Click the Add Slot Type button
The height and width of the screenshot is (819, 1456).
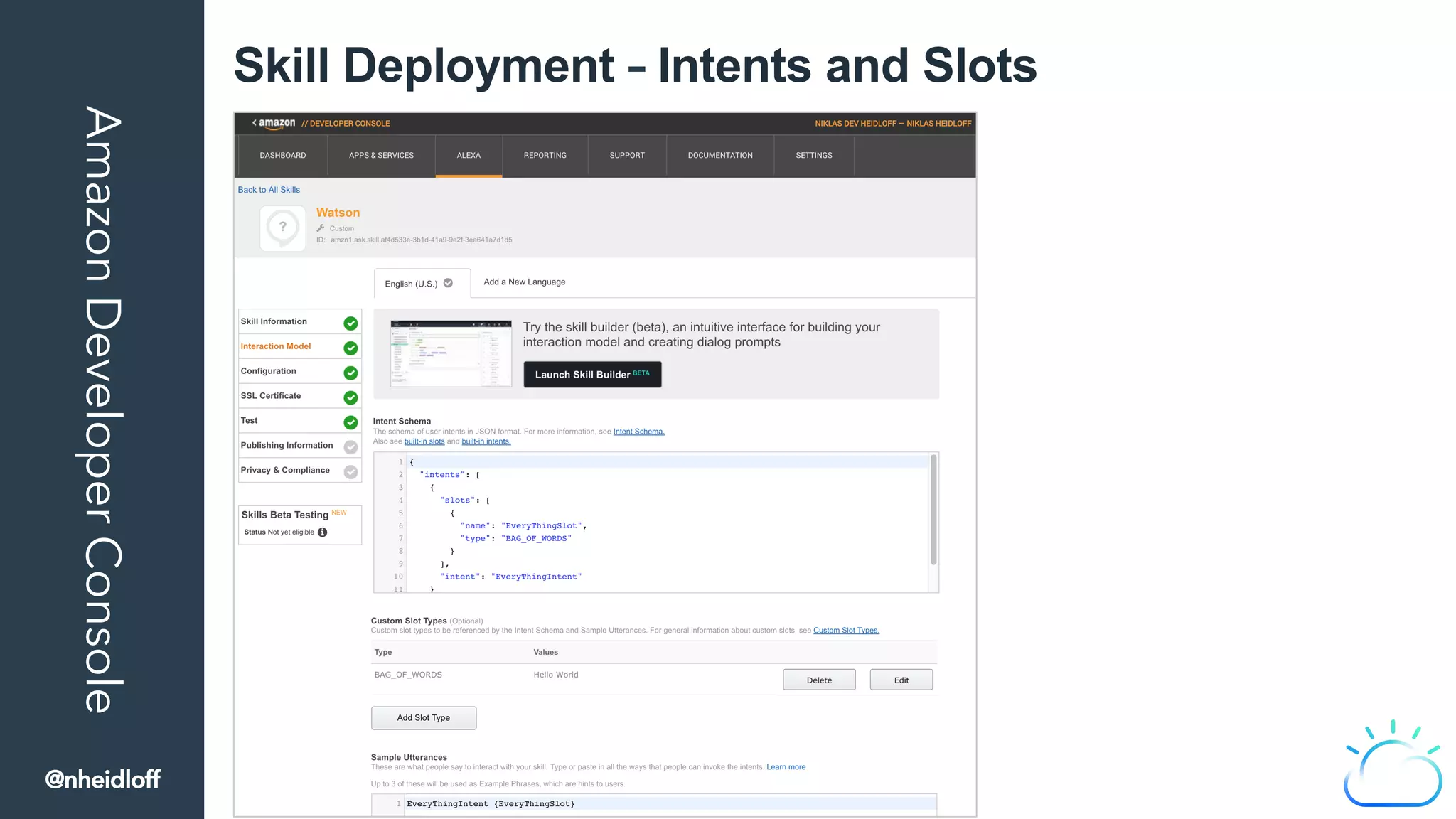[x=424, y=718]
